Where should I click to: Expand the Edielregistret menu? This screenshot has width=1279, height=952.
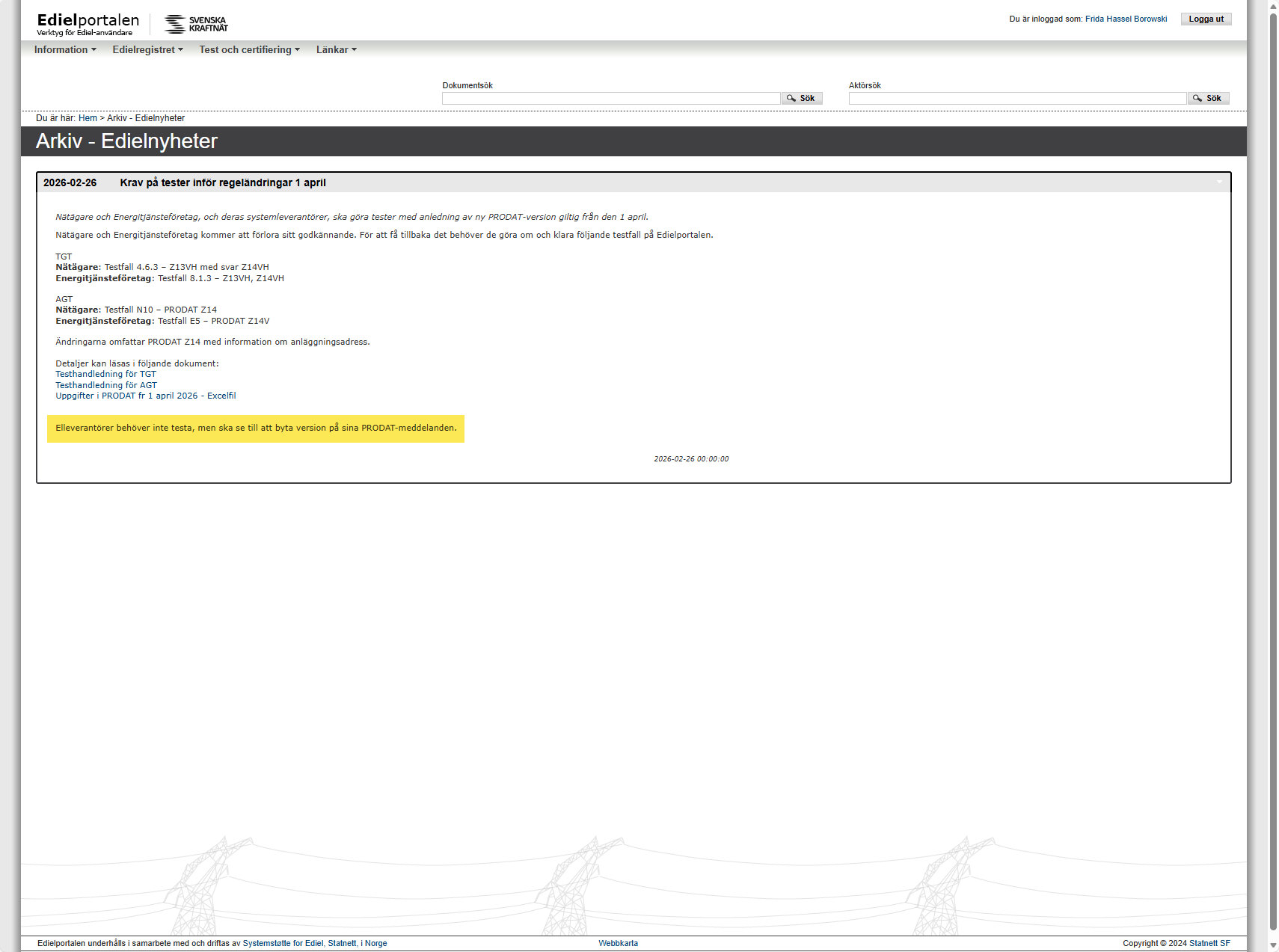pos(147,50)
